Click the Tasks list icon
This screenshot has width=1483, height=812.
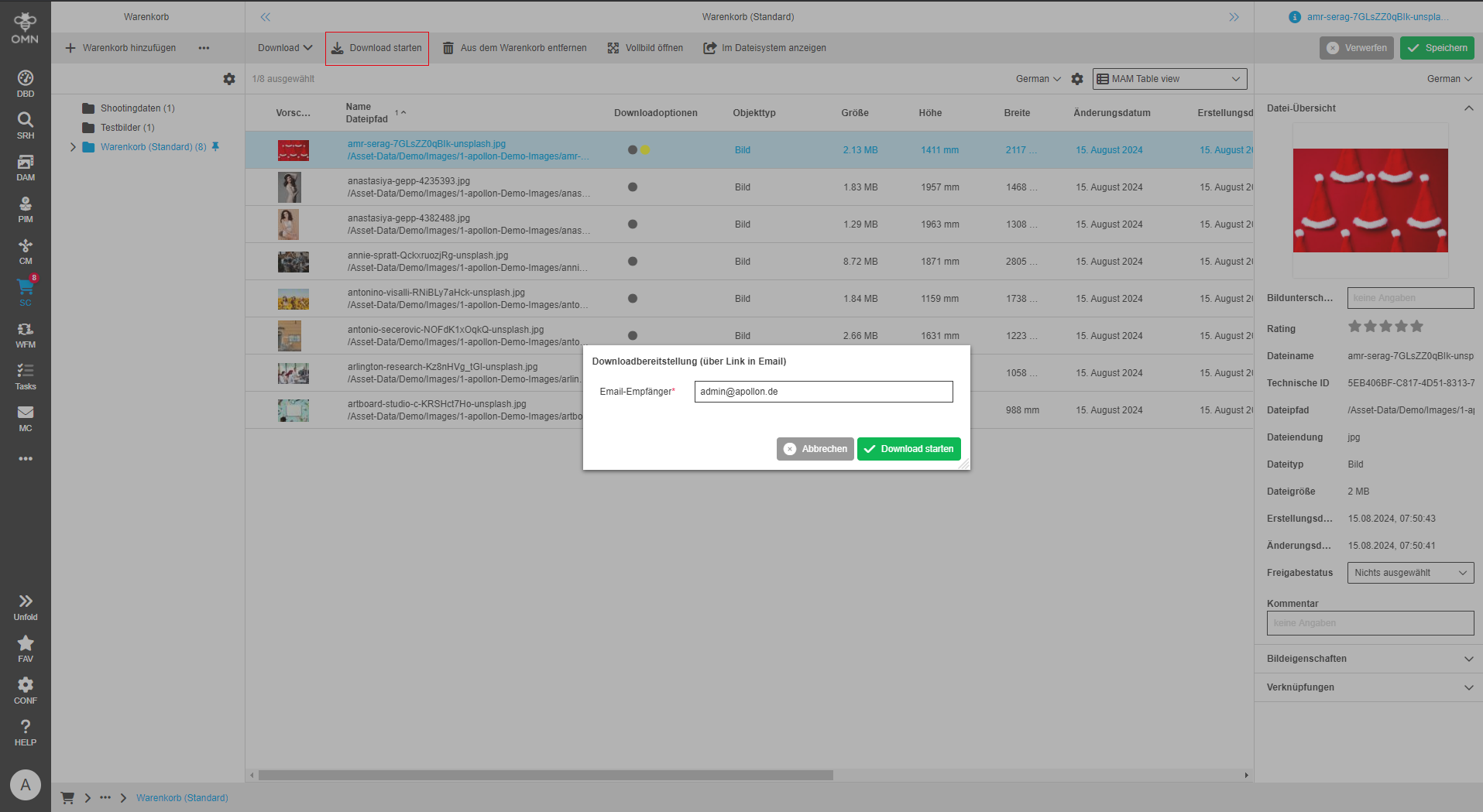pyautogui.click(x=26, y=375)
